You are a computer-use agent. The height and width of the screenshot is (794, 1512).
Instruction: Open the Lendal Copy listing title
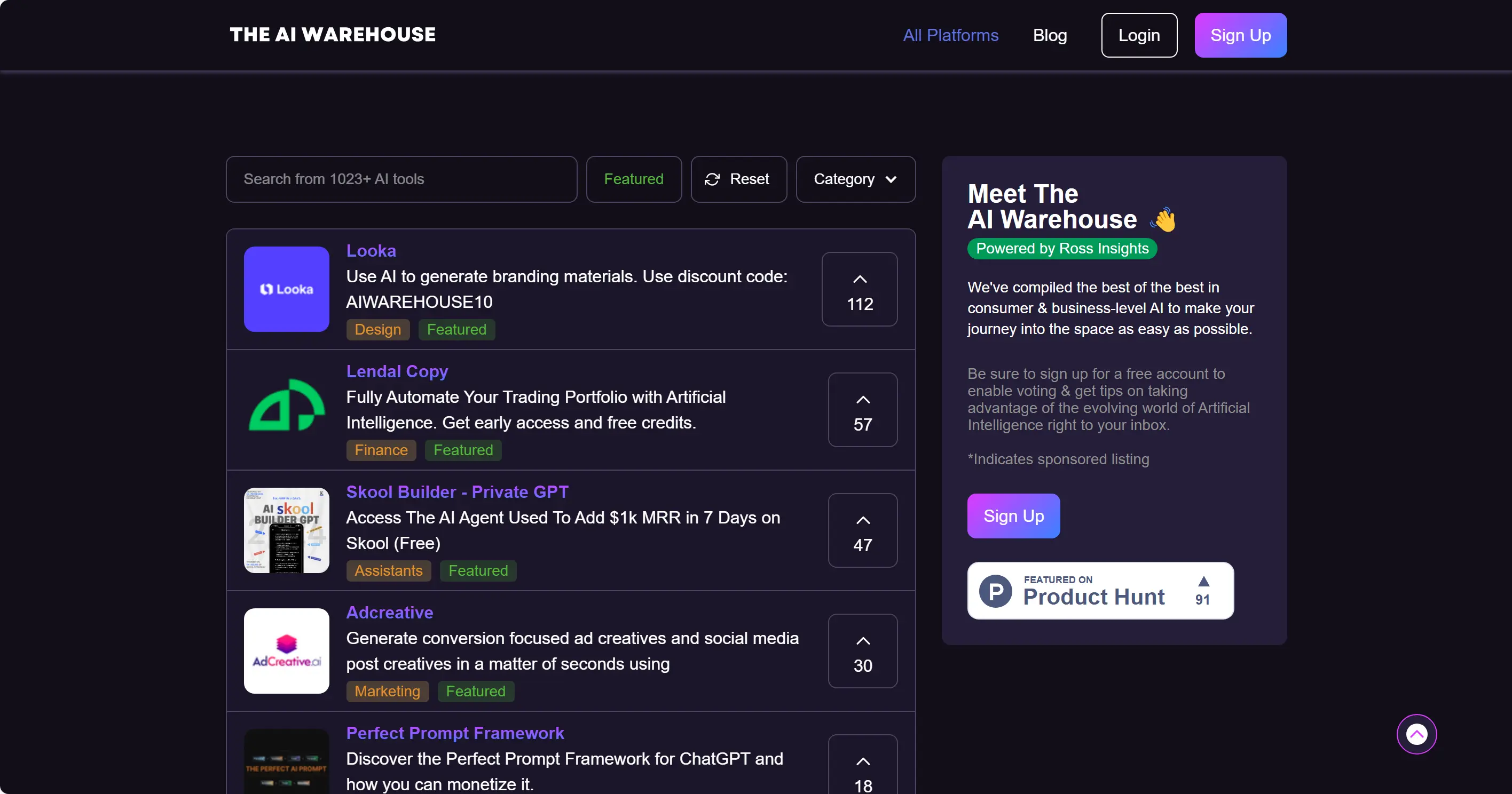click(397, 371)
